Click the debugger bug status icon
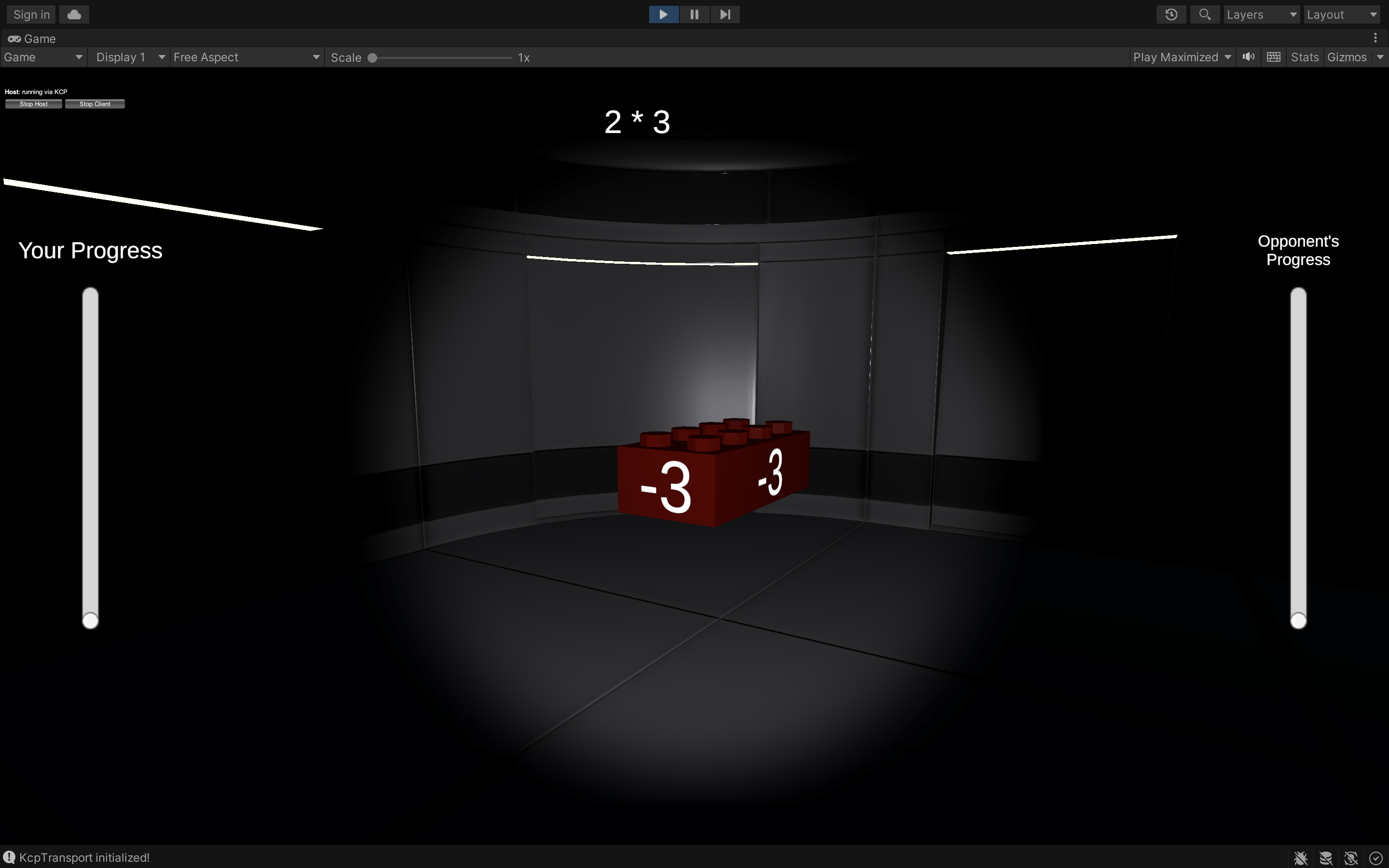Image resolution: width=1389 pixels, height=868 pixels. (1300, 858)
